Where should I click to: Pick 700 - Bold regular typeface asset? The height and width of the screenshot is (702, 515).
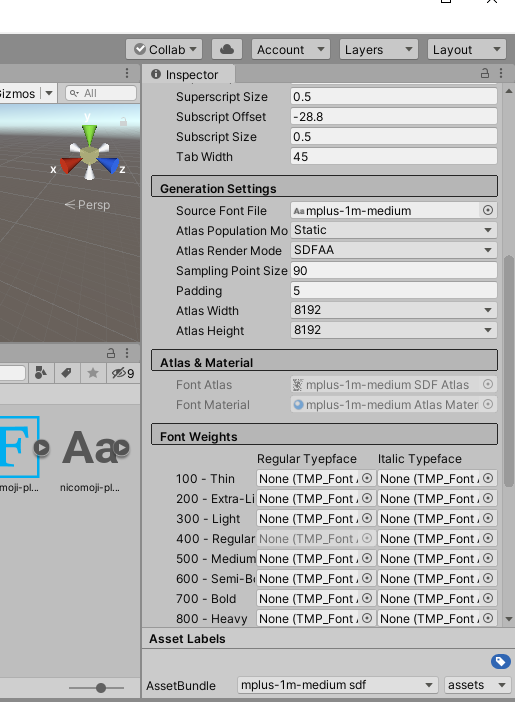coord(367,598)
